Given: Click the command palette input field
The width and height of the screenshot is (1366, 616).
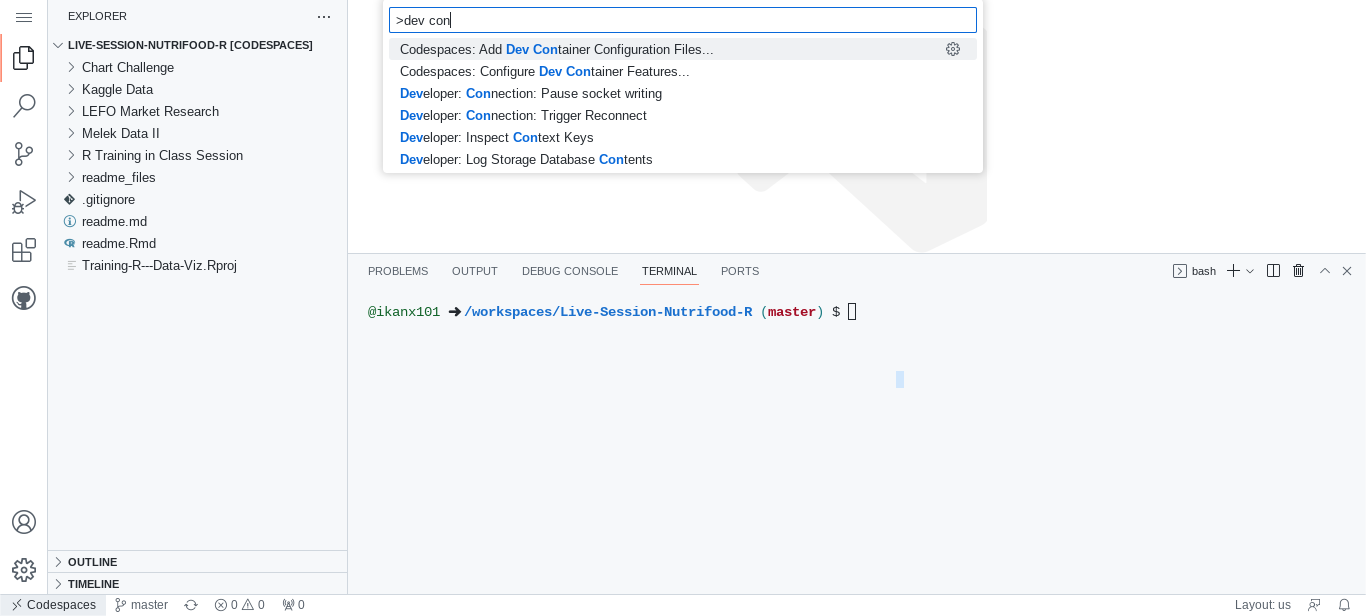Looking at the screenshot, I should (683, 20).
